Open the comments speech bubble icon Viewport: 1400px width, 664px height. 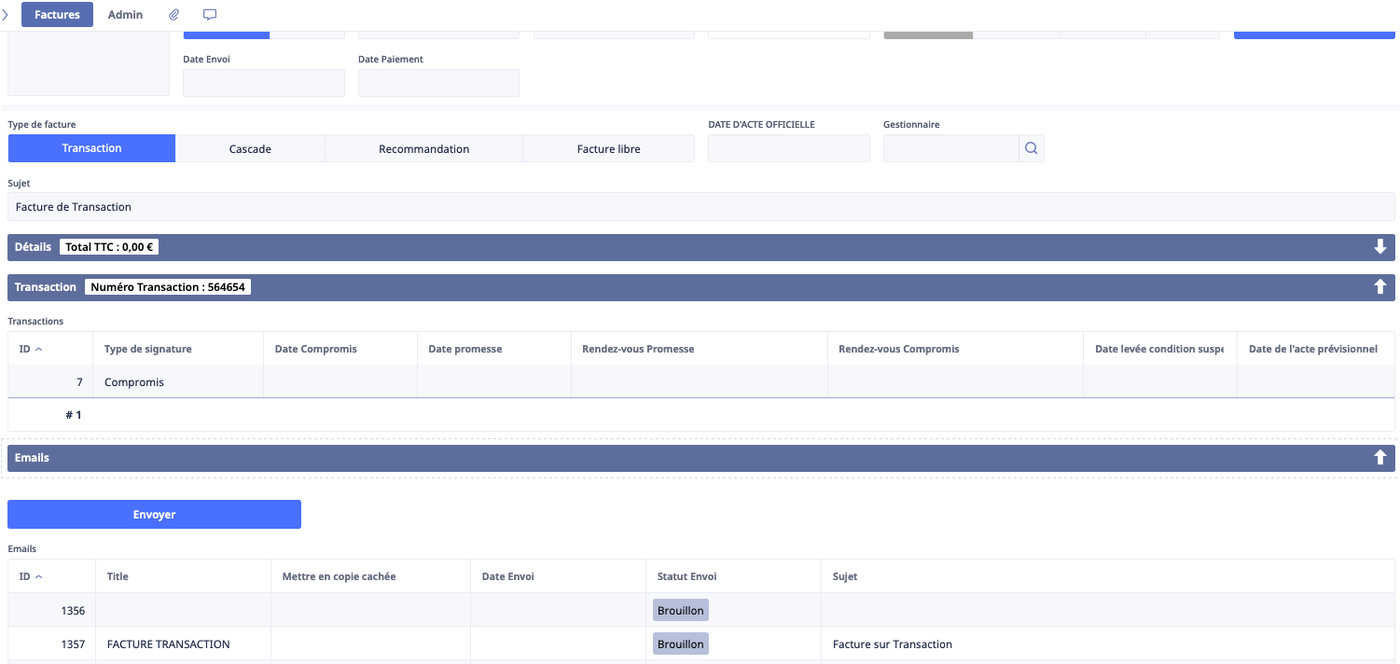[209, 15]
